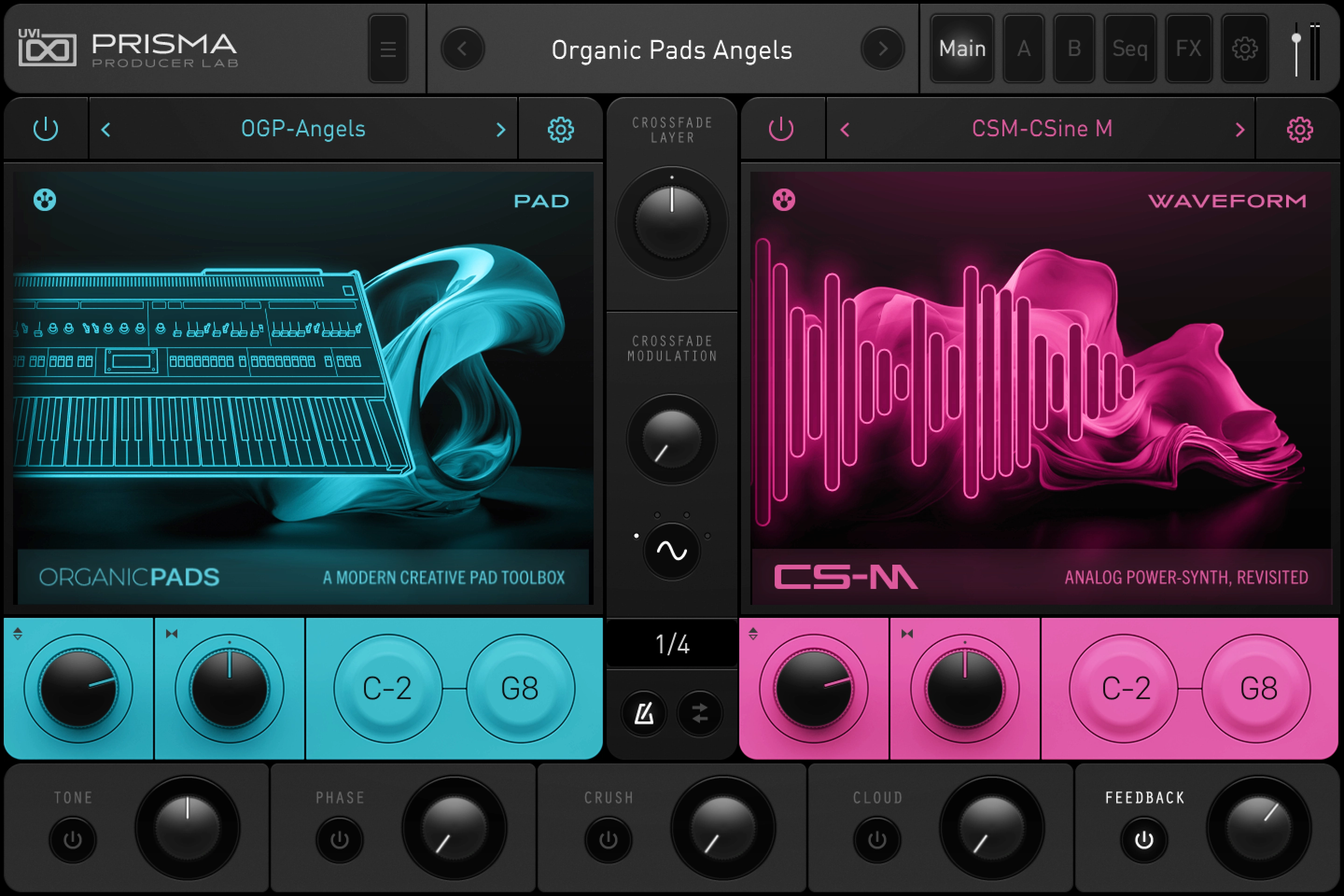
Task: Adjust the cyan layer volume knob
Action: (78, 689)
